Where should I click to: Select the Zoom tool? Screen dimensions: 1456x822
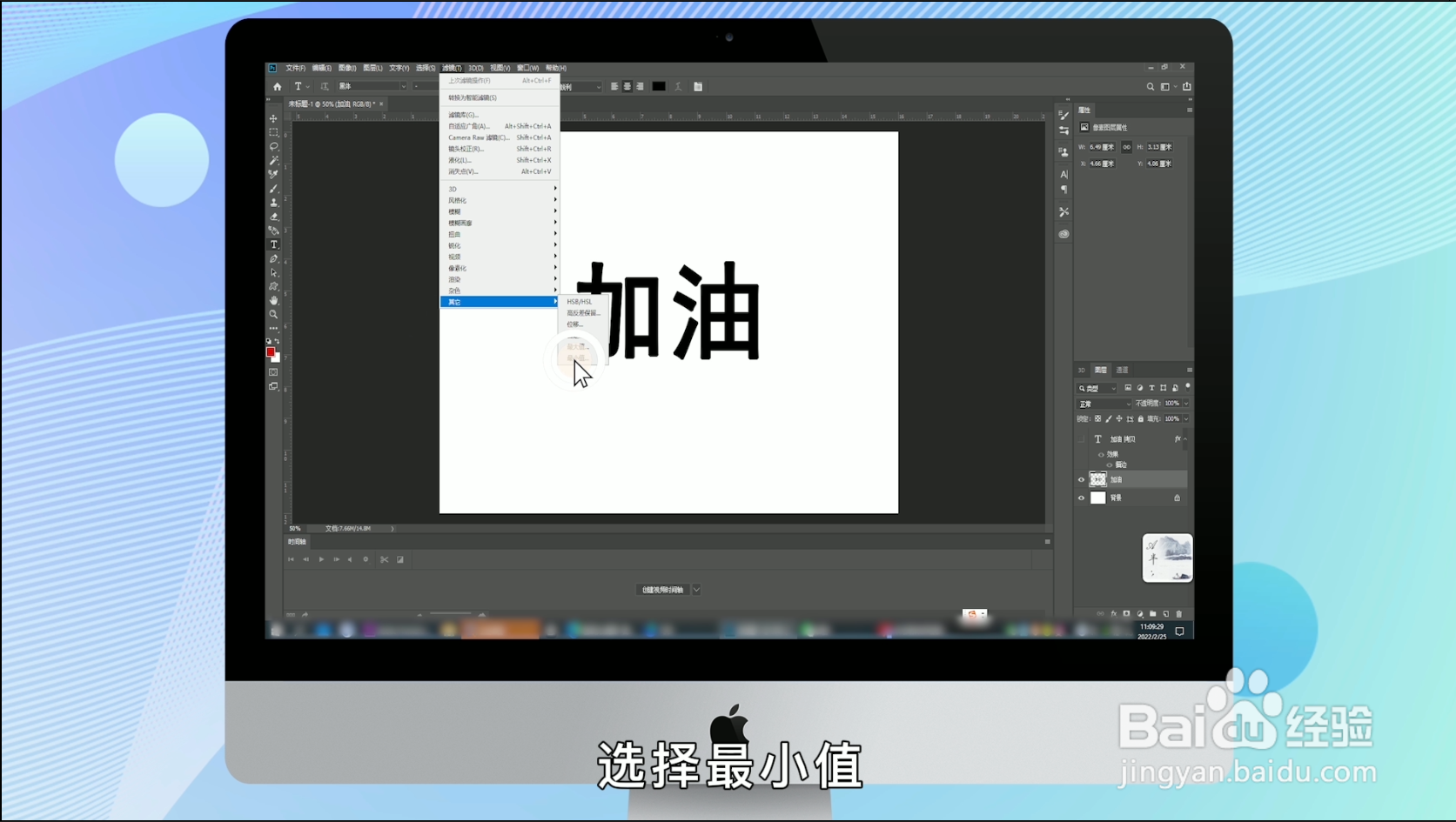pyautogui.click(x=273, y=314)
